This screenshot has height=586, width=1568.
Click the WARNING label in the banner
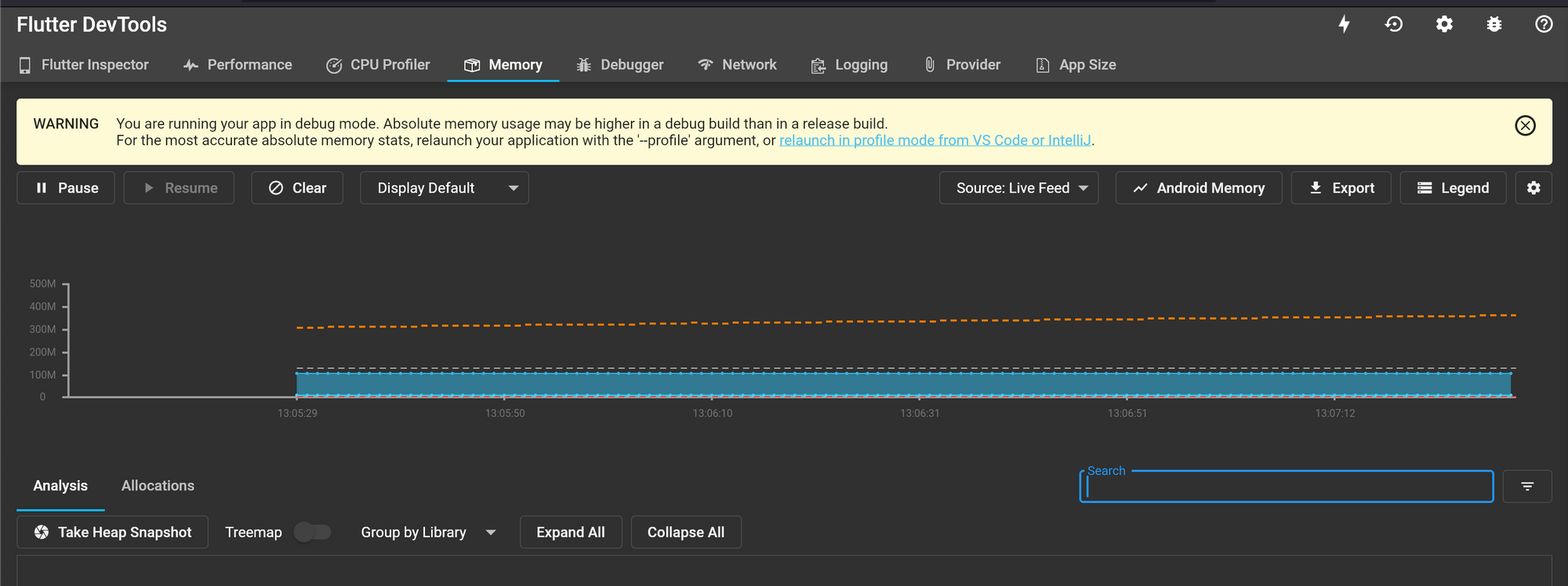[x=66, y=124]
